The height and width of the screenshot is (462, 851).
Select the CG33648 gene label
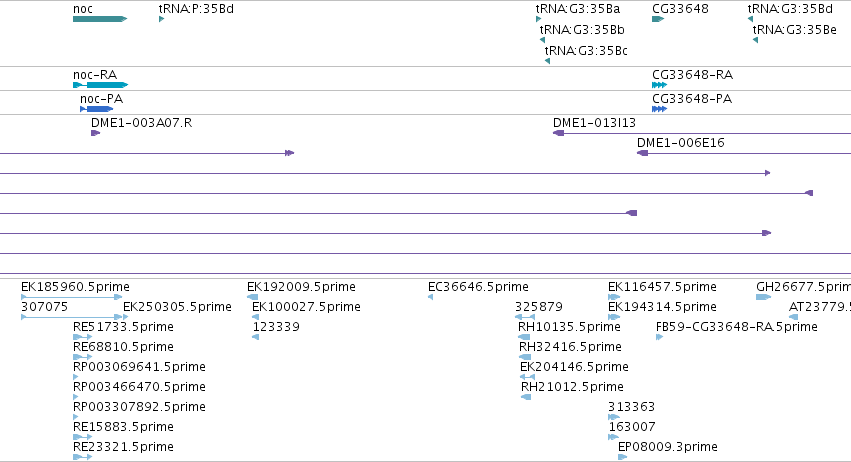(x=680, y=9)
